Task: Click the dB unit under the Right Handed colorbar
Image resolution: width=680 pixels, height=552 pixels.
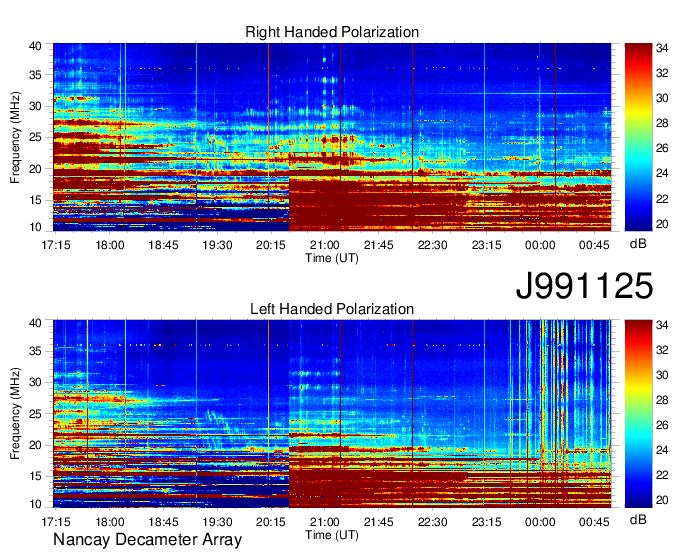Action: click(638, 244)
